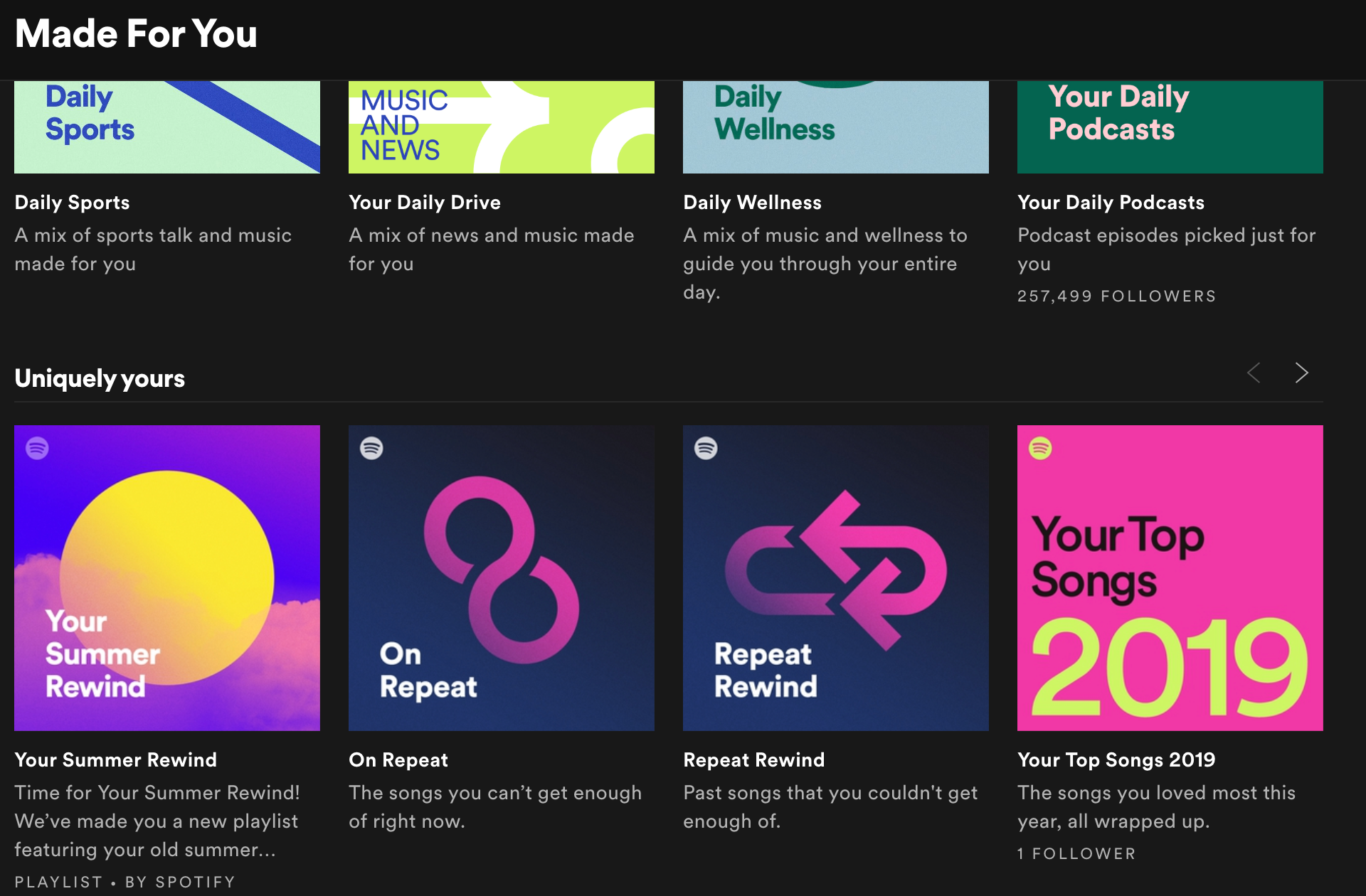1366x896 pixels.
Task: Open the On Repeat playlist thumbnail
Action: [502, 577]
